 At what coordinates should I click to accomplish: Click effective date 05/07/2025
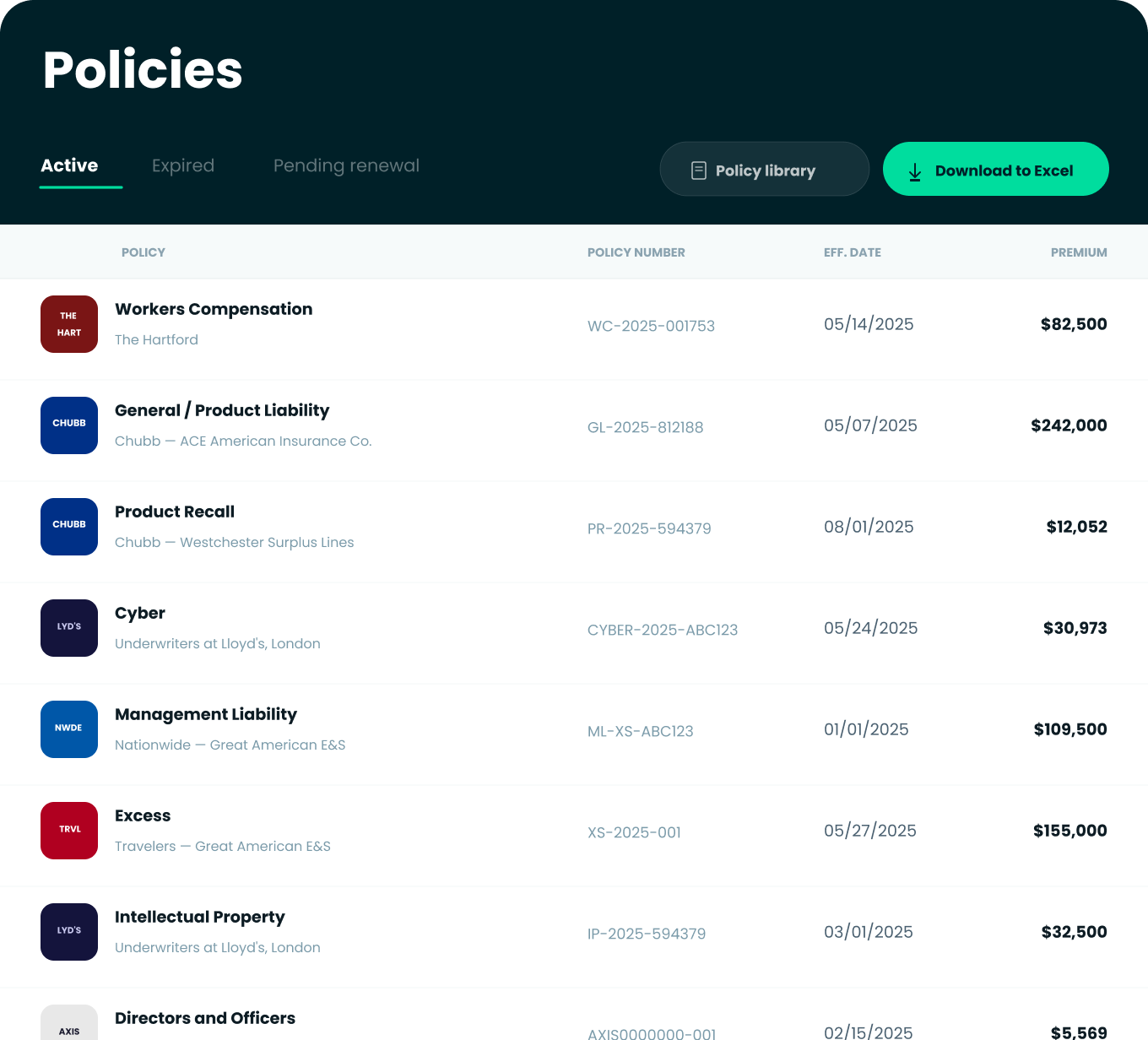870,425
